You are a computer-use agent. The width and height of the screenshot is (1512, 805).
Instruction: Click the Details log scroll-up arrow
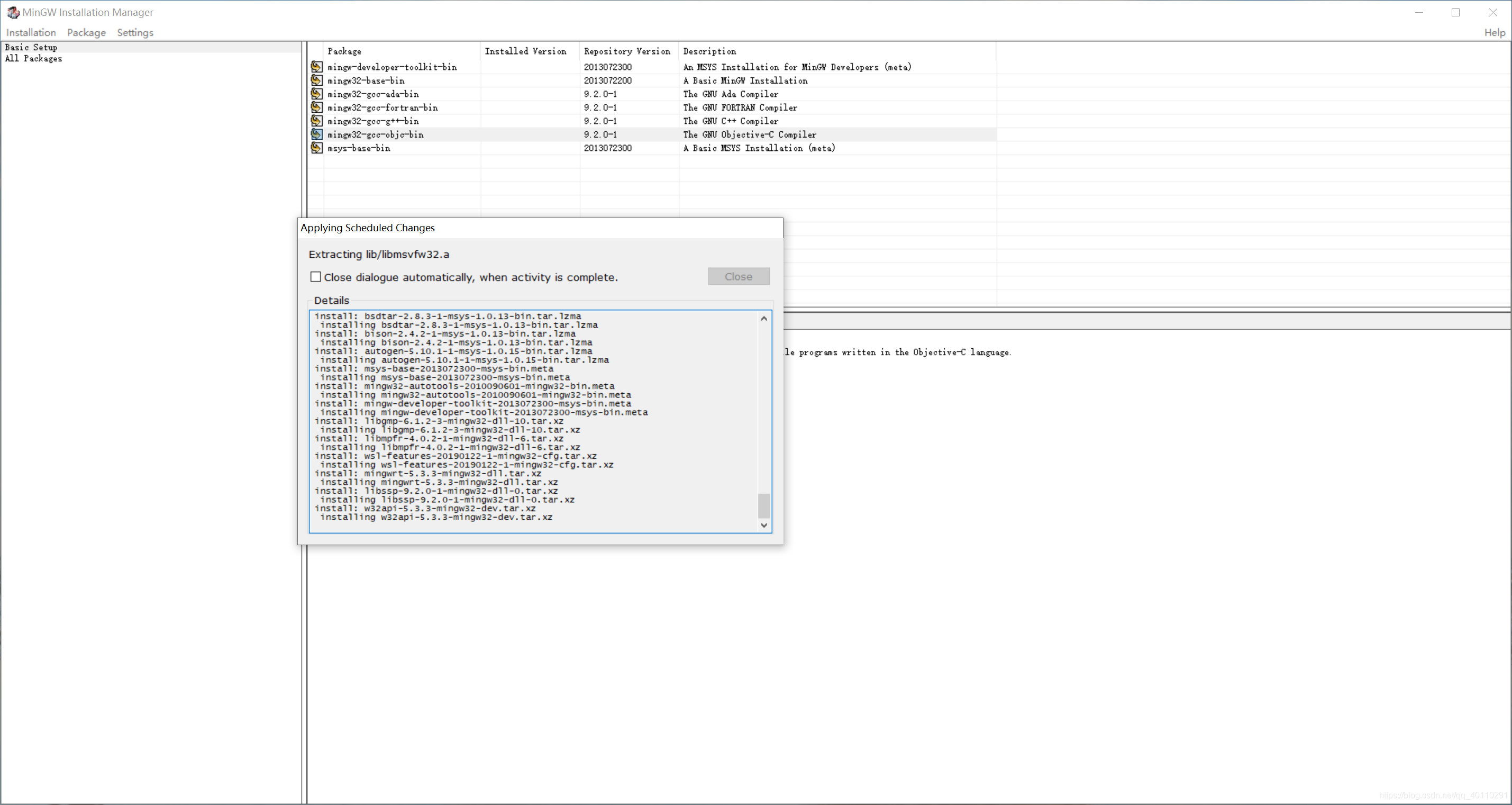point(763,318)
